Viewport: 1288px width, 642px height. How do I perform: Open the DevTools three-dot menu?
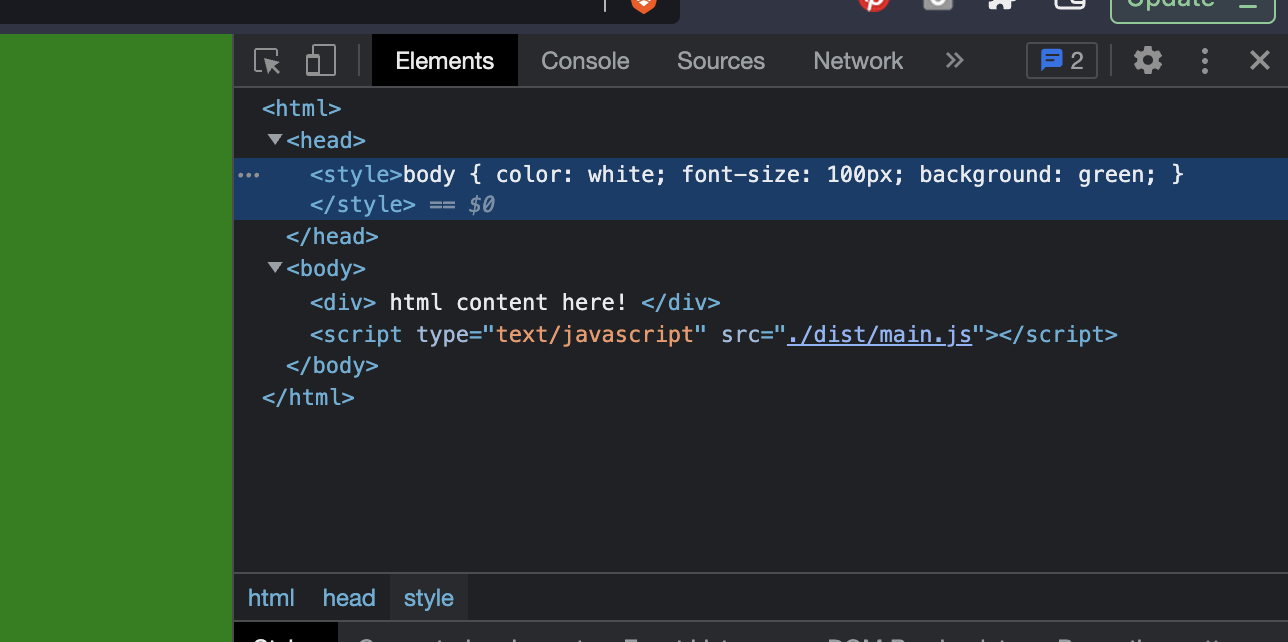click(1205, 61)
